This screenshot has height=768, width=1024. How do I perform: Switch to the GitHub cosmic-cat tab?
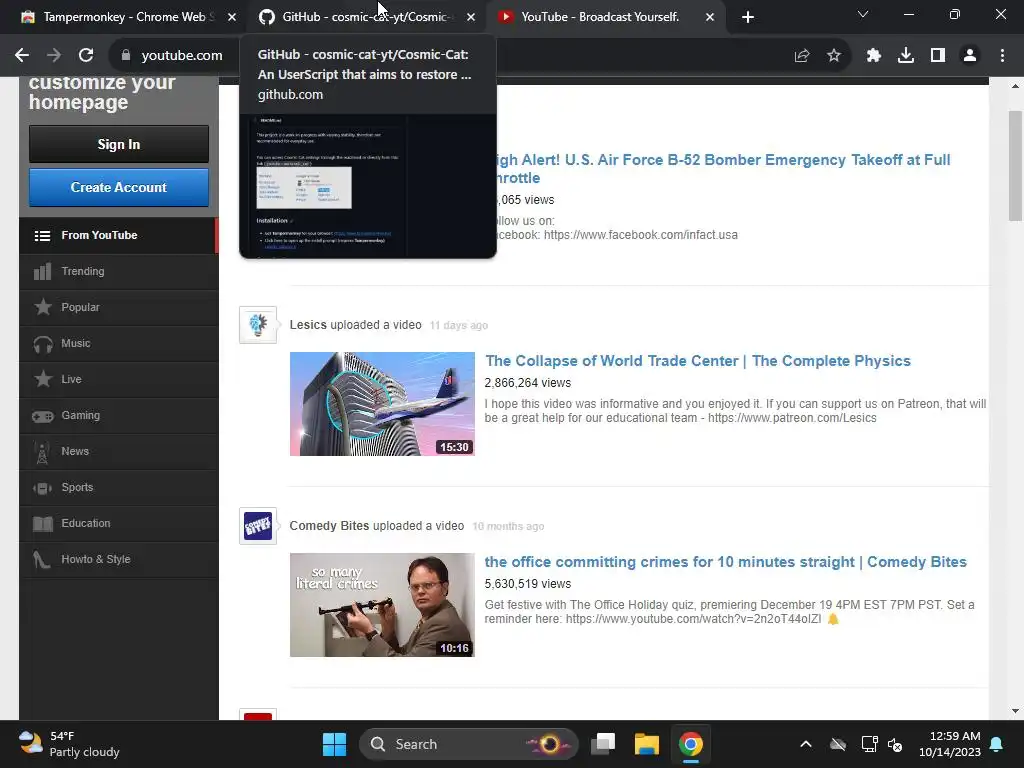pyautogui.click(x=366, y=17)
